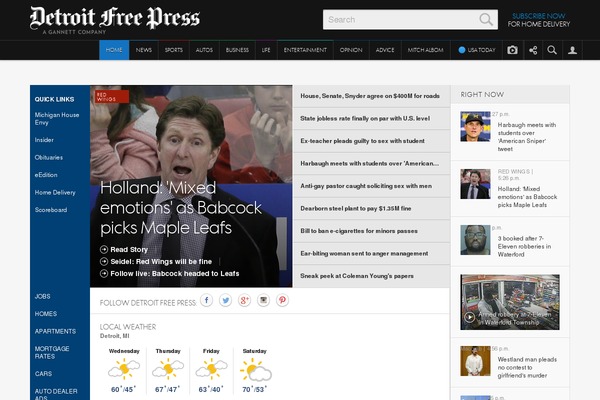Follow Detroit Free Press on Twitter
The image size is (600, 400).
coord(225,300)
